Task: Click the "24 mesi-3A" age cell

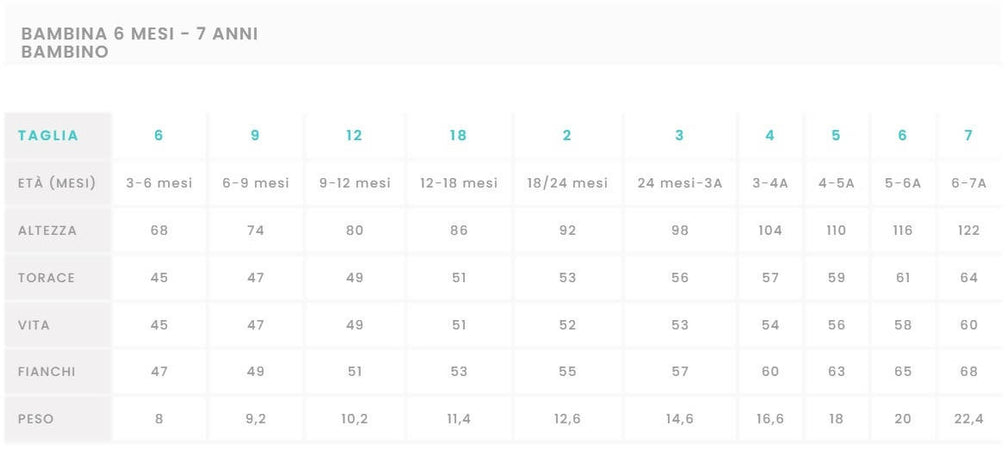Action: coord(680,183)
